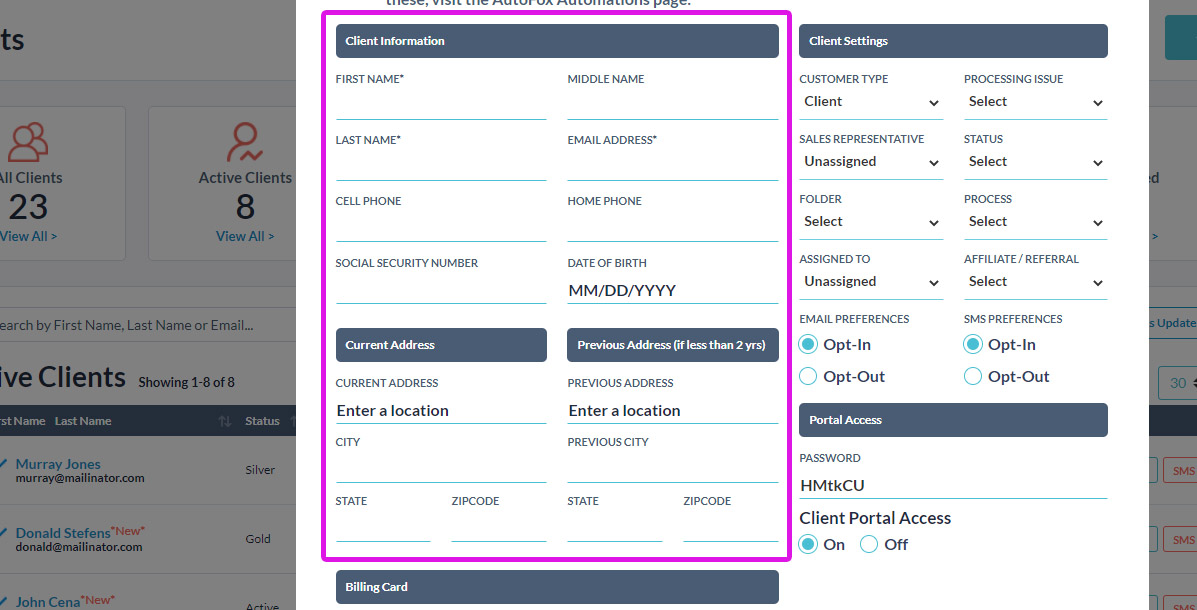Image resolution: width=1197 pixels, height=610 pixels.
Task: Click the Date of Birth MM/DD/YYYY field
Action: pyautogui.click(x=672, y=290)
